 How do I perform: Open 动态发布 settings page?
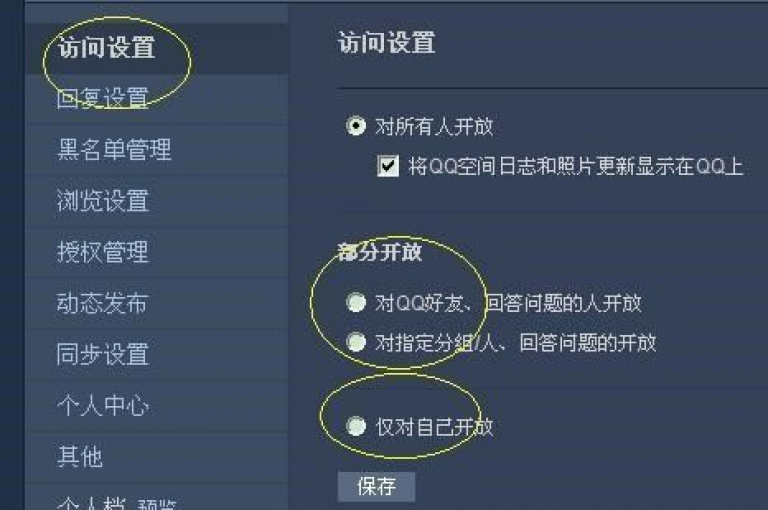(x=157, y=303)
